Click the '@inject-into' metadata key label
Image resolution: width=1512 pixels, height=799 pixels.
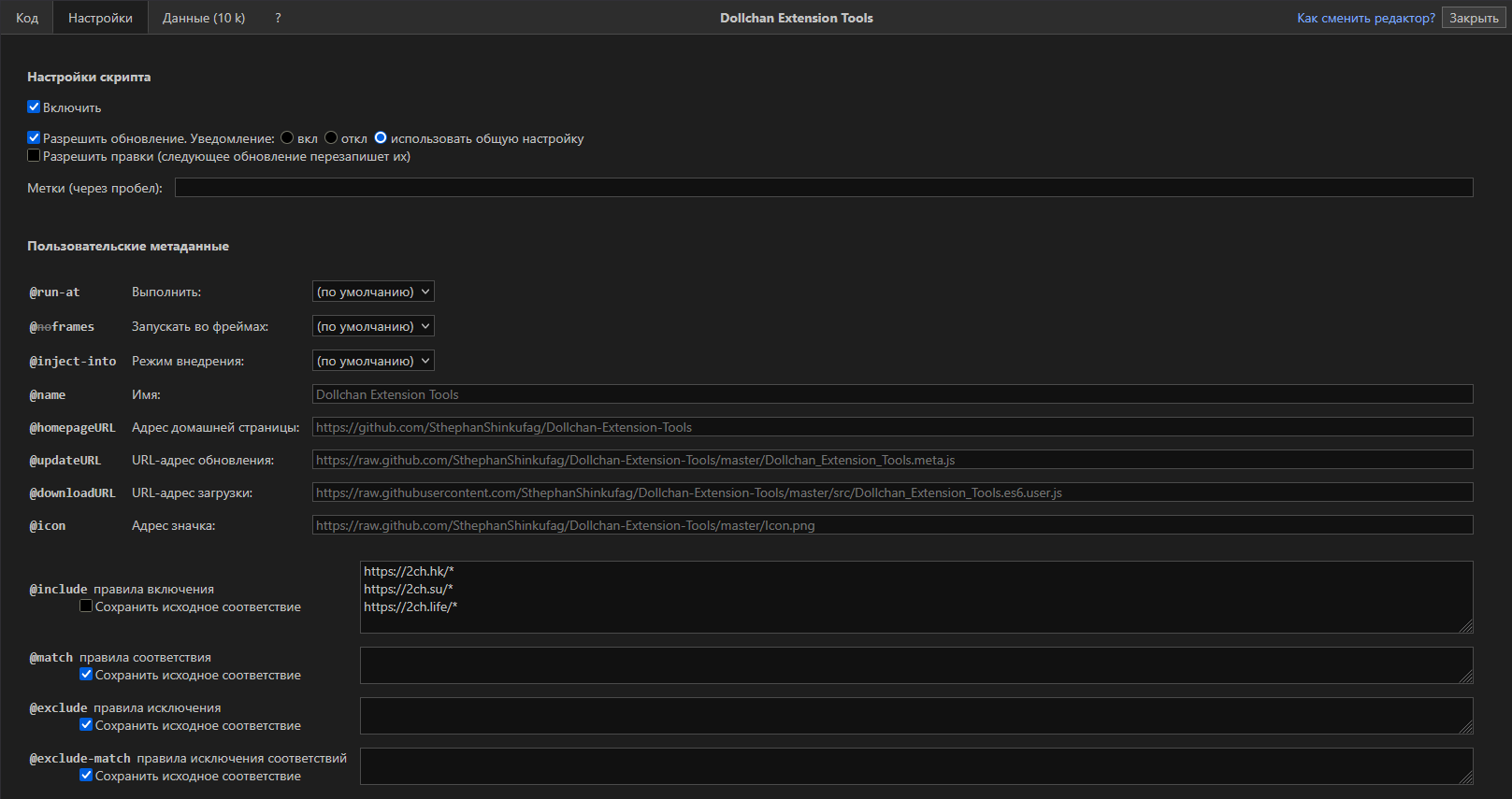(73, 362)
